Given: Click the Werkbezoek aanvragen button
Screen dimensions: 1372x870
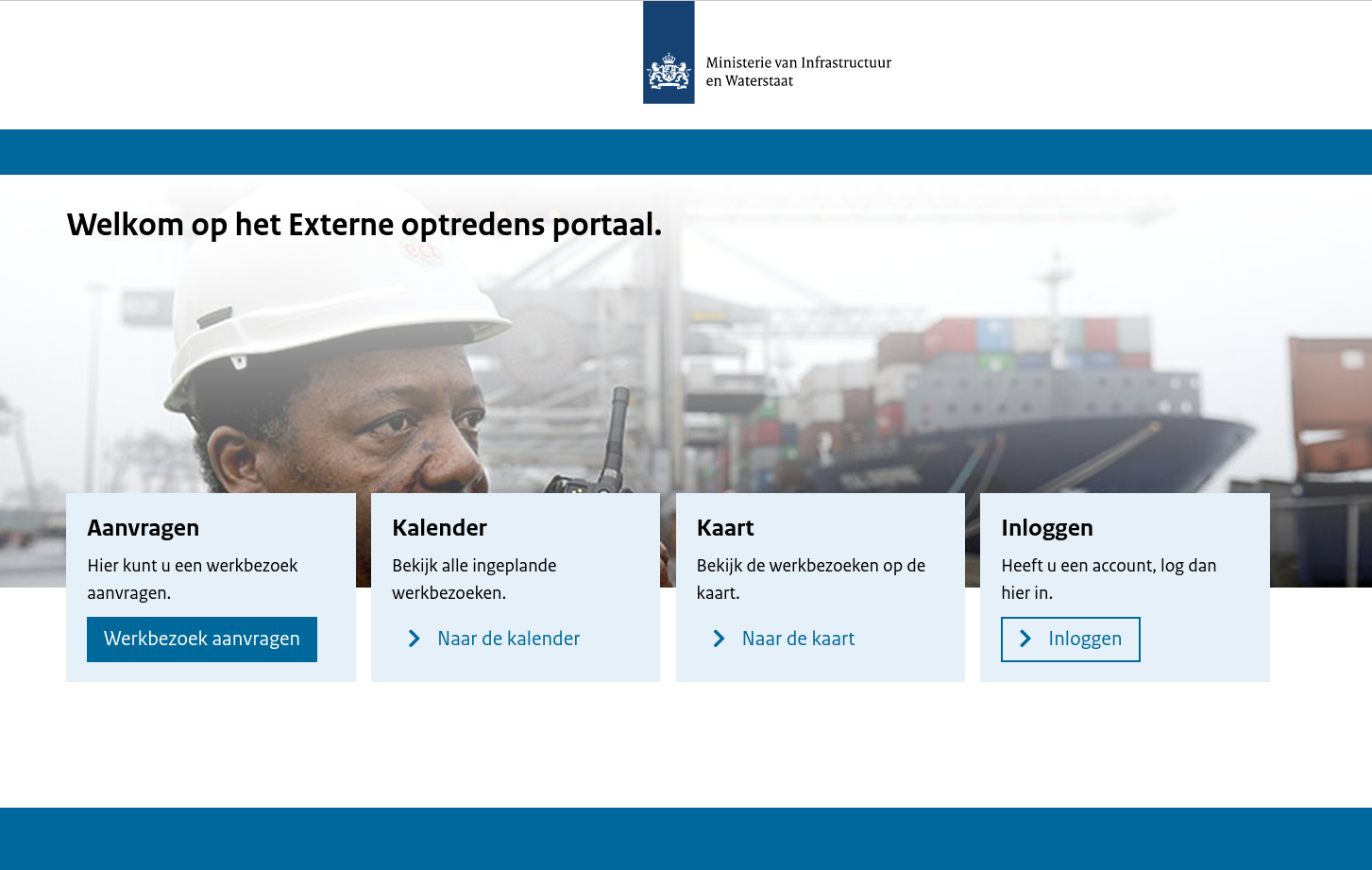Looking at the screenshot, I should [x=202, y=640].
